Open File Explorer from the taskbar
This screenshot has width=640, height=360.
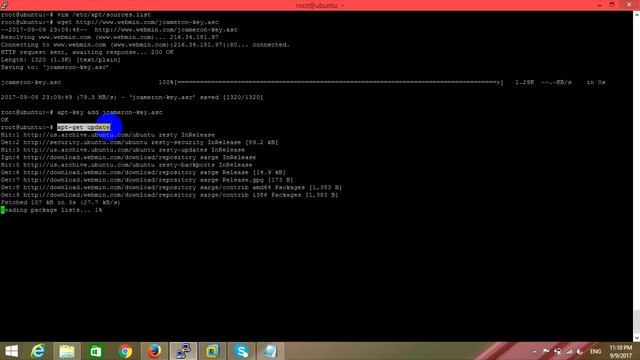pyautogui.click(x=67, y=351)
